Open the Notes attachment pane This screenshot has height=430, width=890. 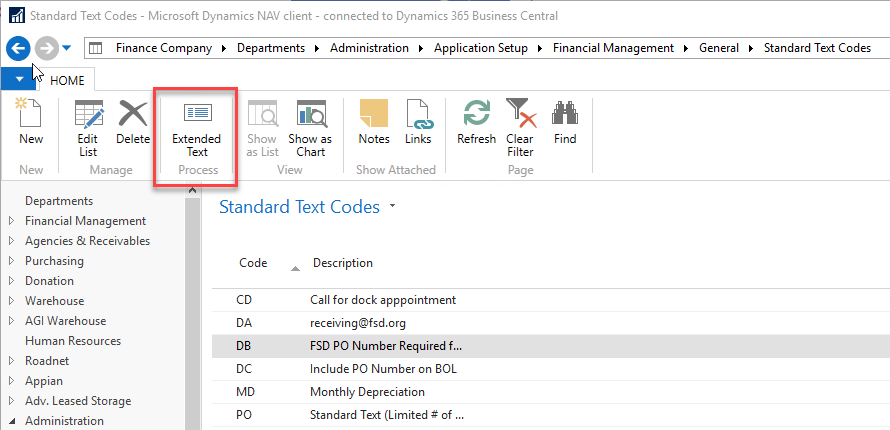pos(374,122)
